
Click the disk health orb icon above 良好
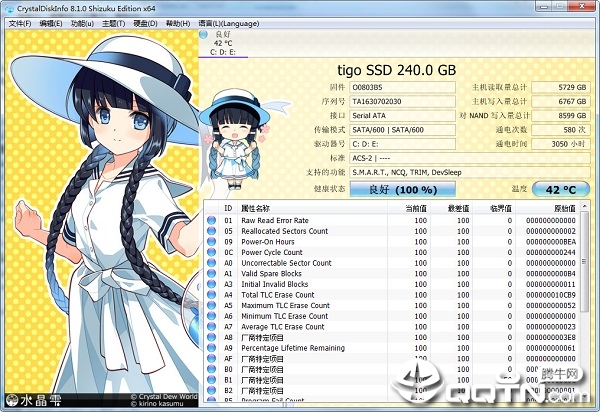tap(203, 34)
